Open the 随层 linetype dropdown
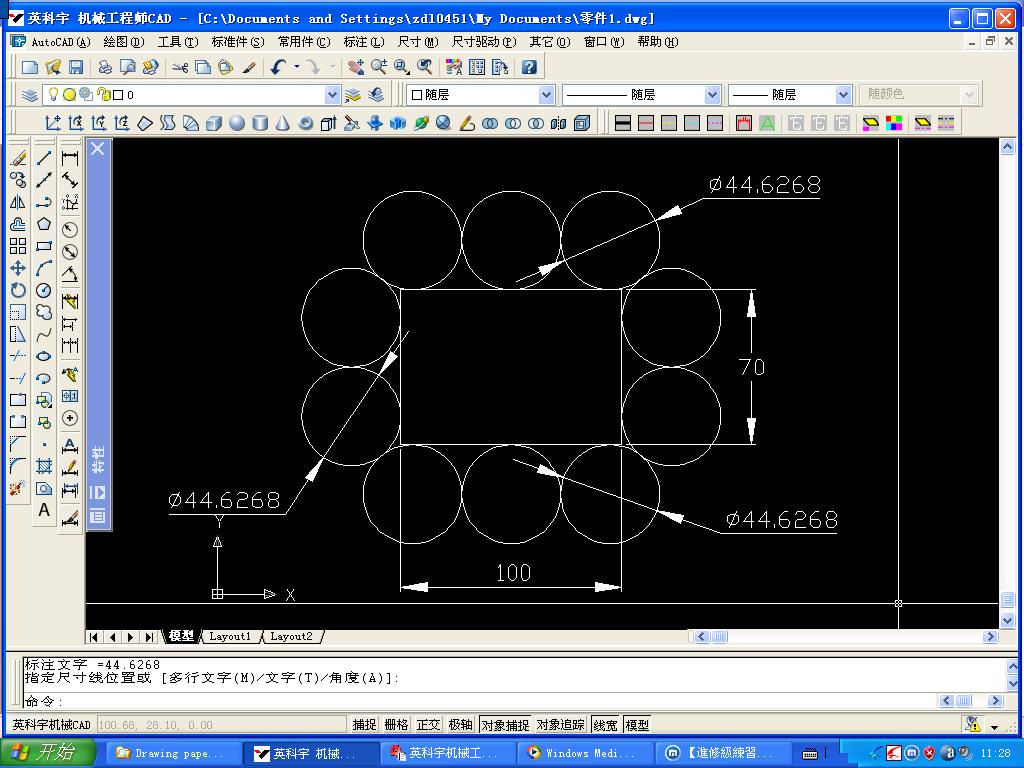Image resolution: width=1024 pixels, height=768 pixels. click(712, 95)
